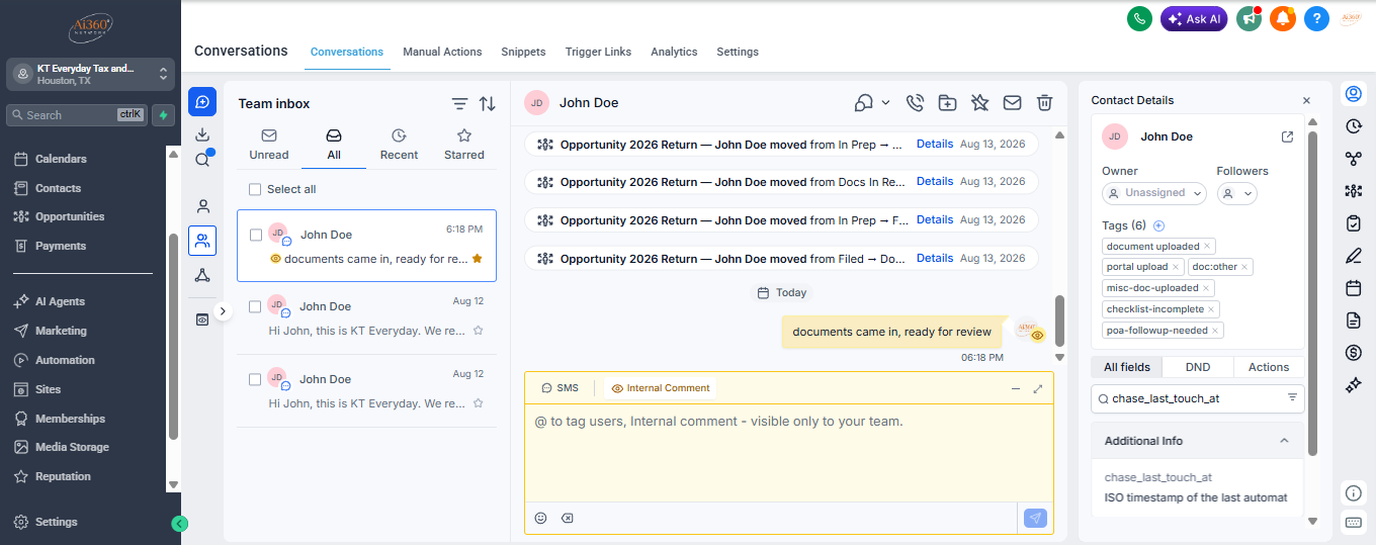Open Details link for In Prep → first row
The height and width of the screenshot is (545, 1376).
pyautogui.click(x=935, y=144)
